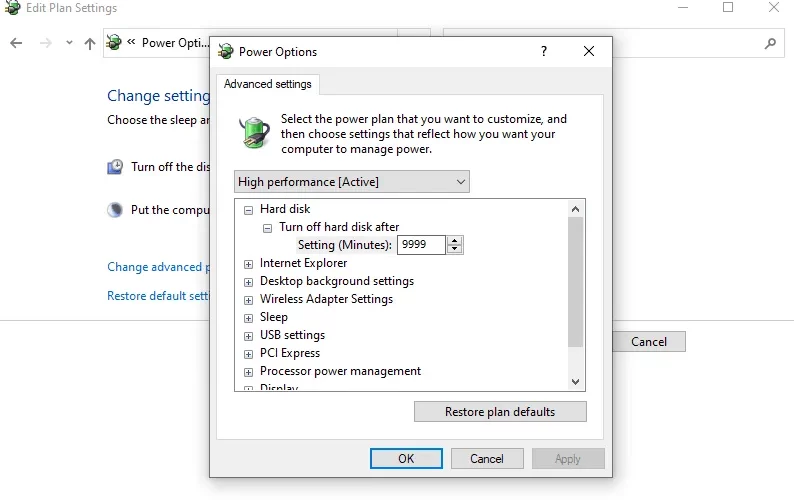Increase minutes with the spinner up arrow
This screenshot has height=500, width=794.
[455, 241]
